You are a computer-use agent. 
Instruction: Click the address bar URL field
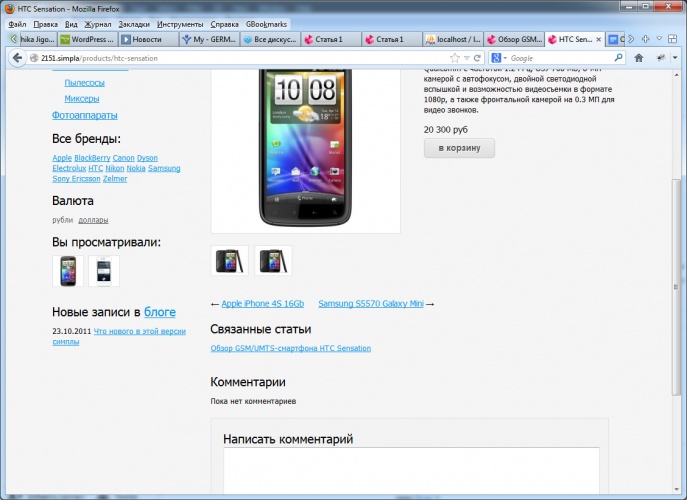[x=243, y=58]
